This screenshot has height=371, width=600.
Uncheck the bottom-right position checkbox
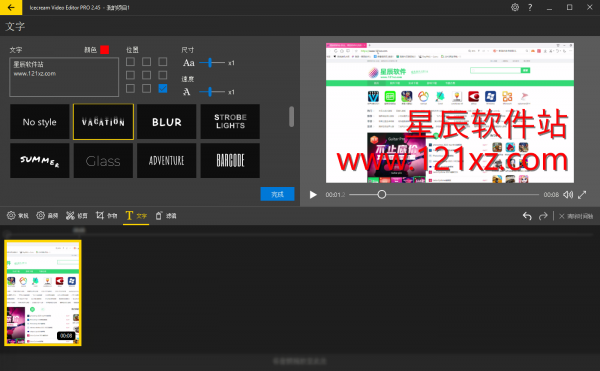[x=163, y=88]
